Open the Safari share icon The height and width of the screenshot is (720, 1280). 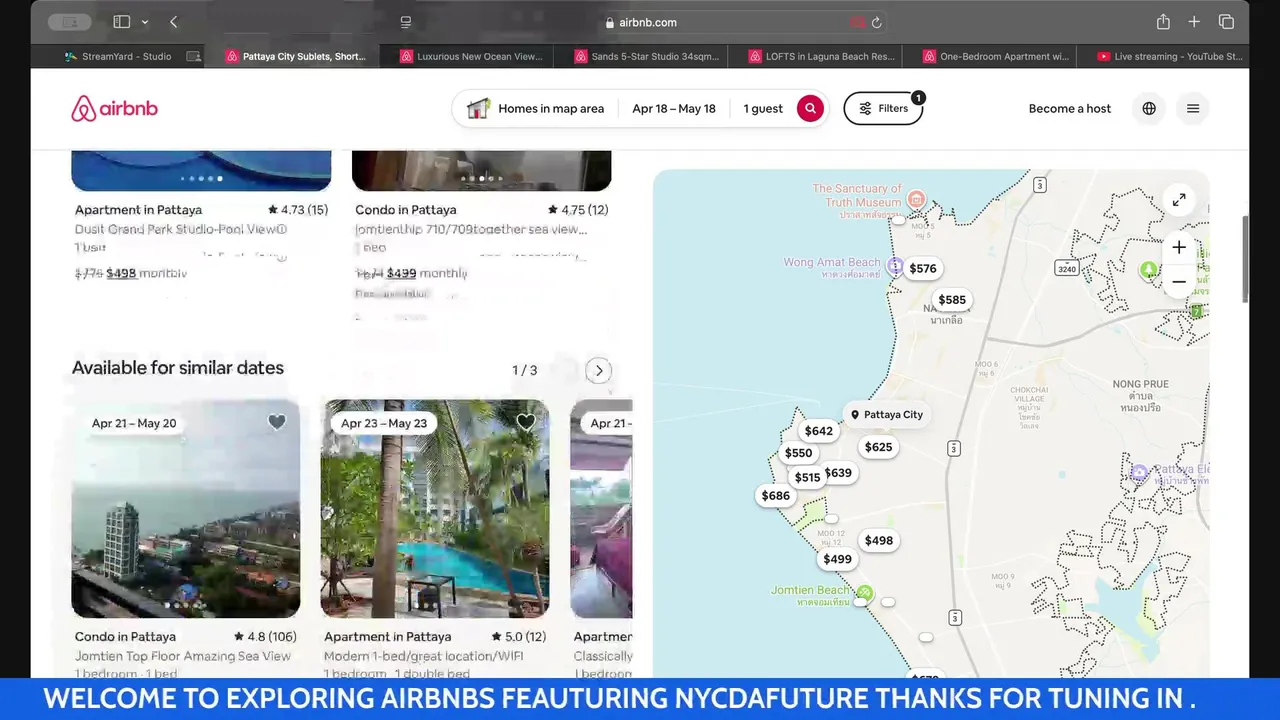click(1163, 22)
